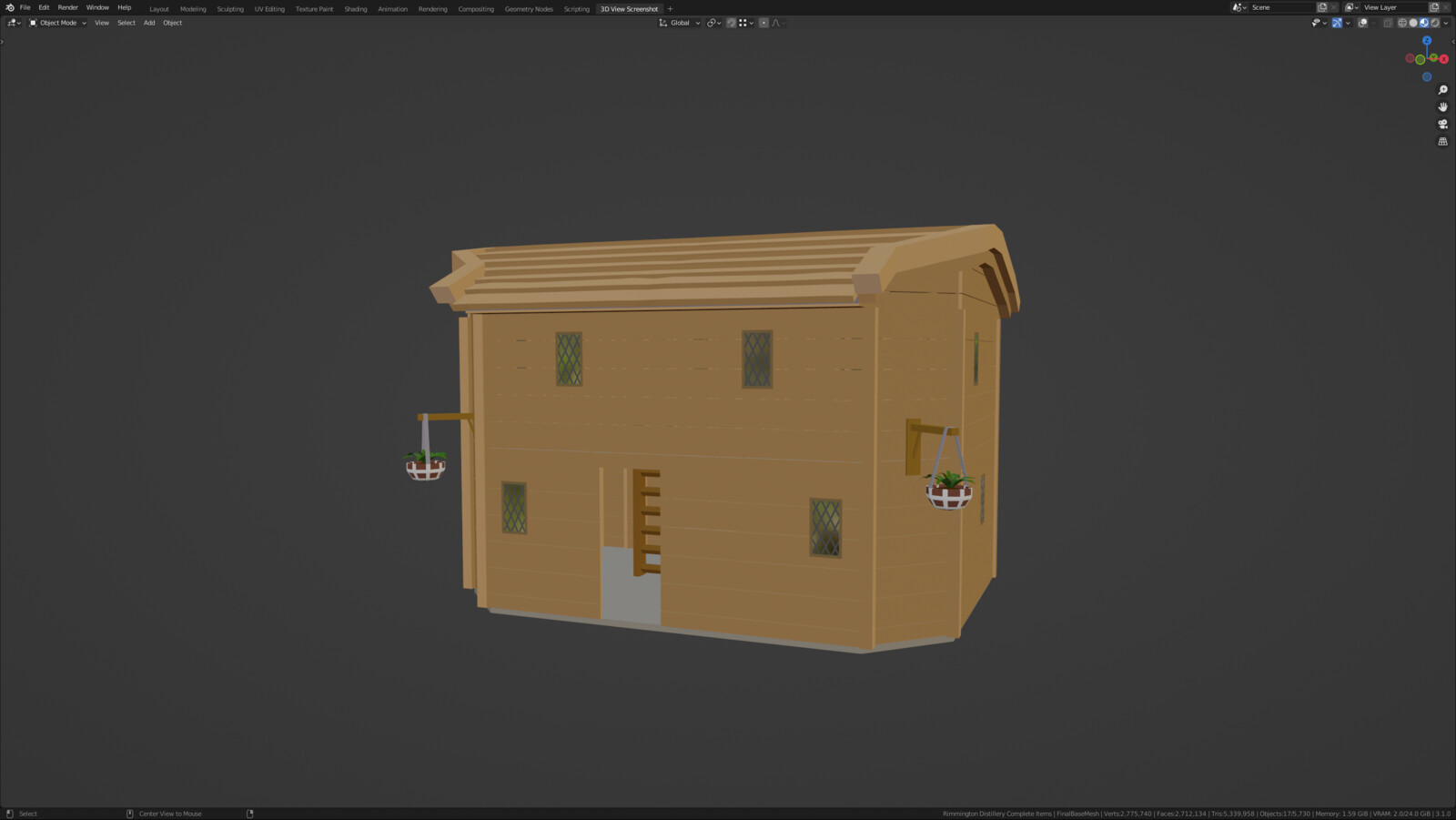Viewport: 1456px width, 820px height.
Task: Toggle X-ray mode icon
Action: click(x=1388, y=23)
